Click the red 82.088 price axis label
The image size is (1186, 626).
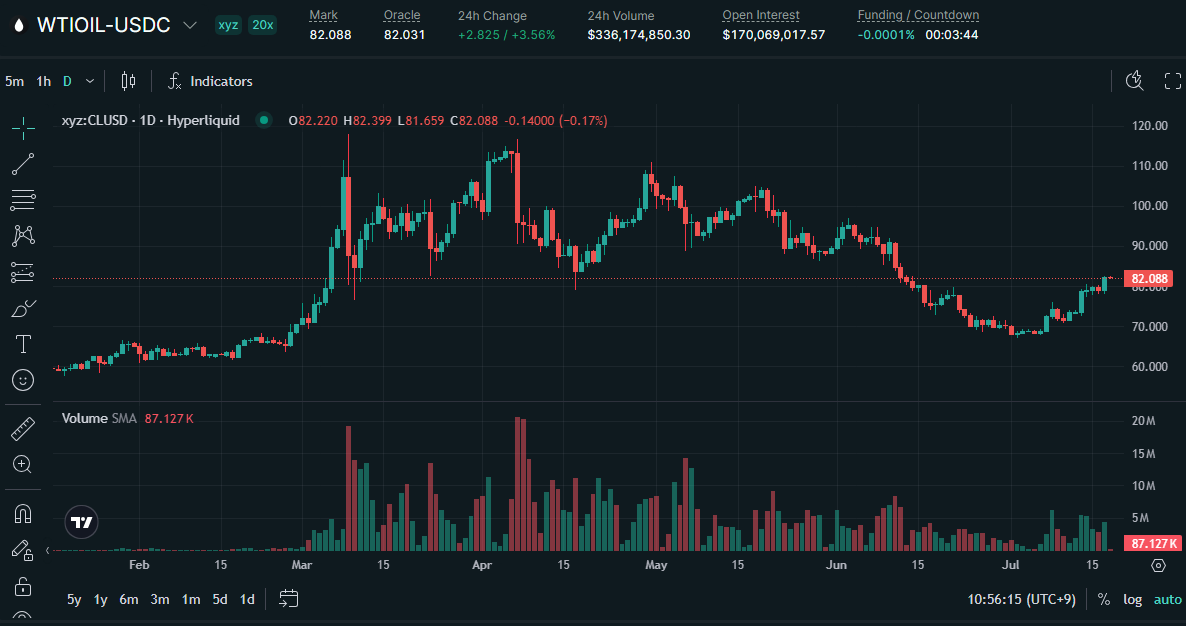click(1150, 278)
